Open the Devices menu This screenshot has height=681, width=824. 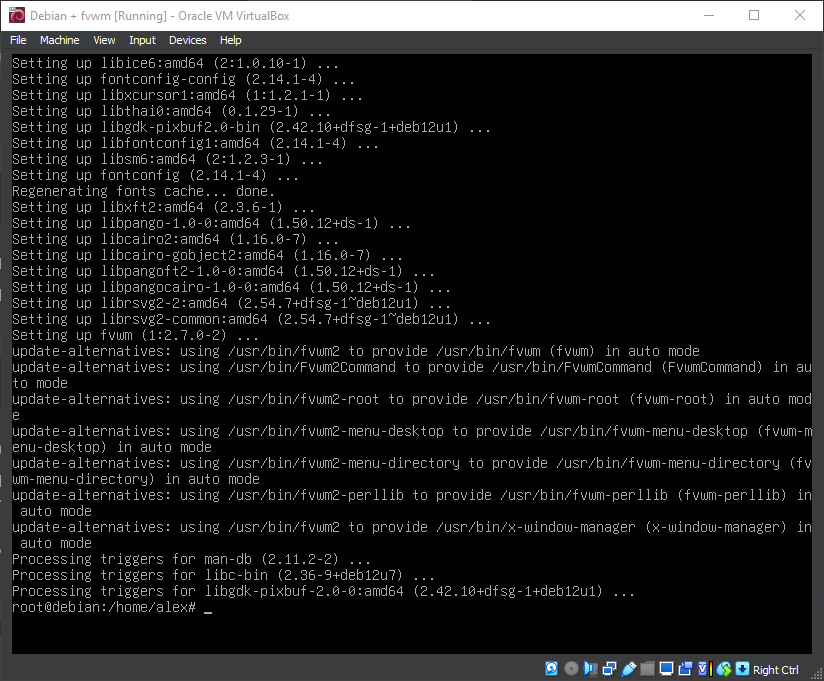[187, 40]
